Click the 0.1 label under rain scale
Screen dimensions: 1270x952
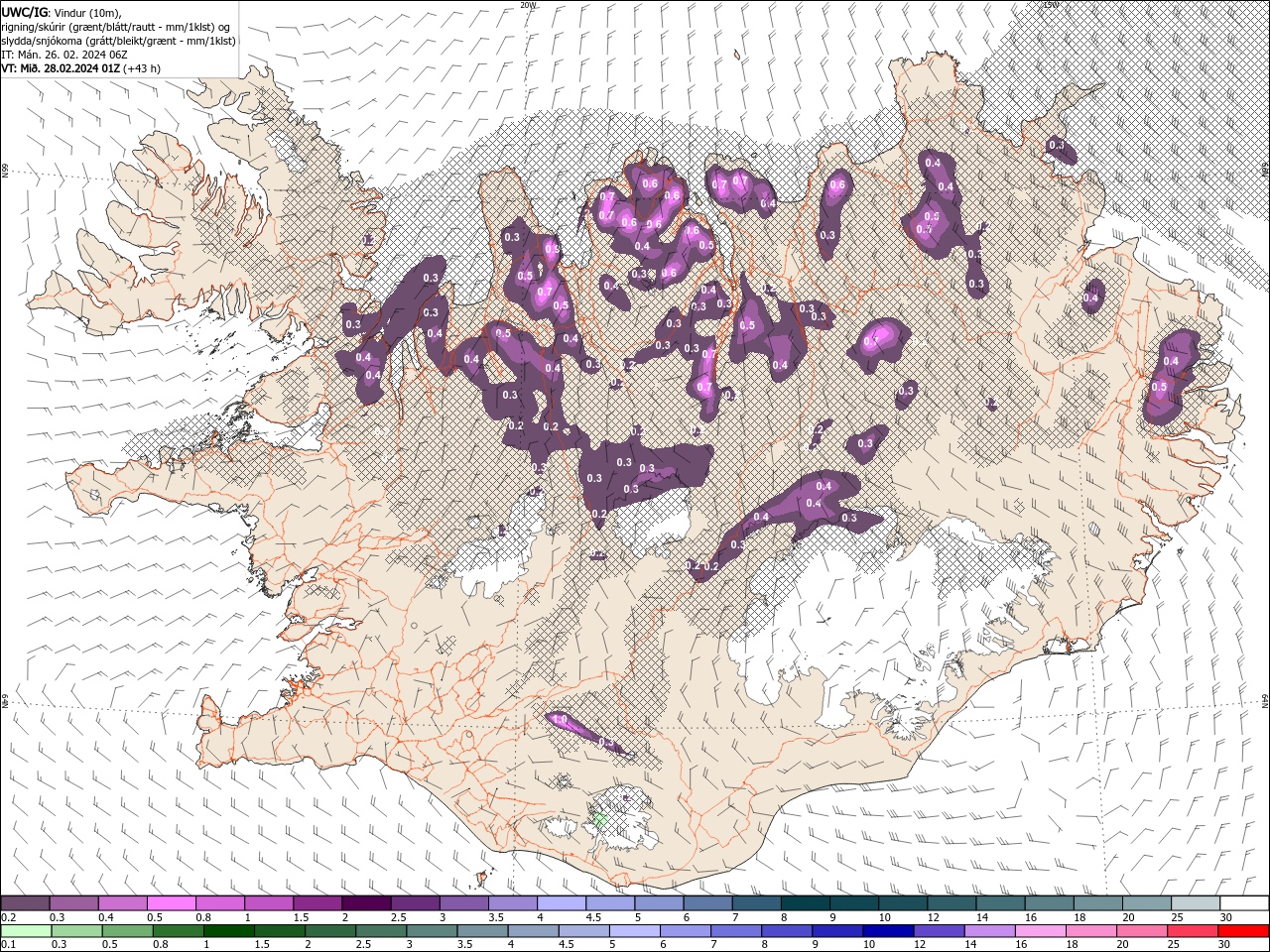(x=7, y=945)
